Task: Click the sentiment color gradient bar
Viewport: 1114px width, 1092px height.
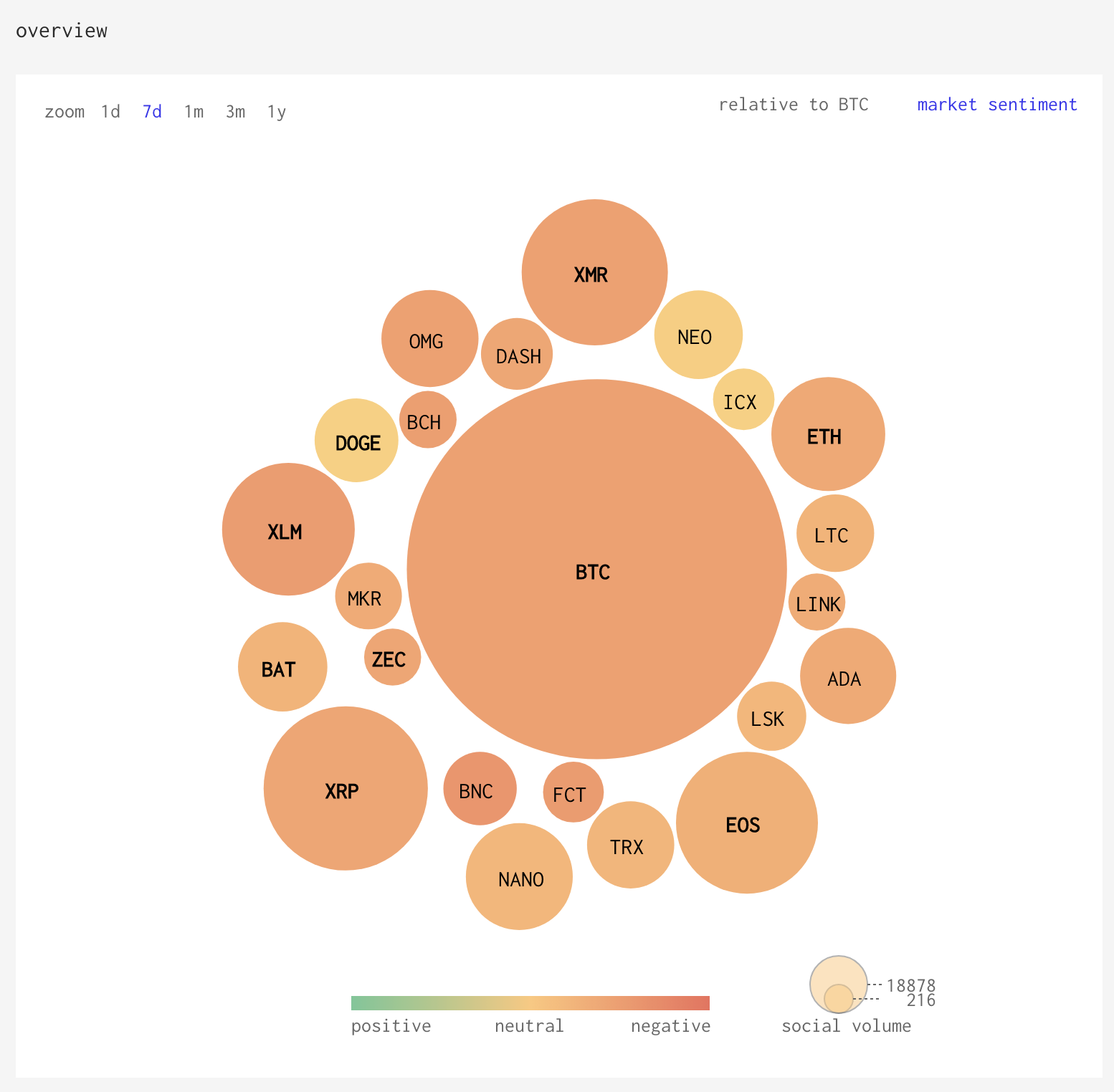Action: tap(530, 1002)
